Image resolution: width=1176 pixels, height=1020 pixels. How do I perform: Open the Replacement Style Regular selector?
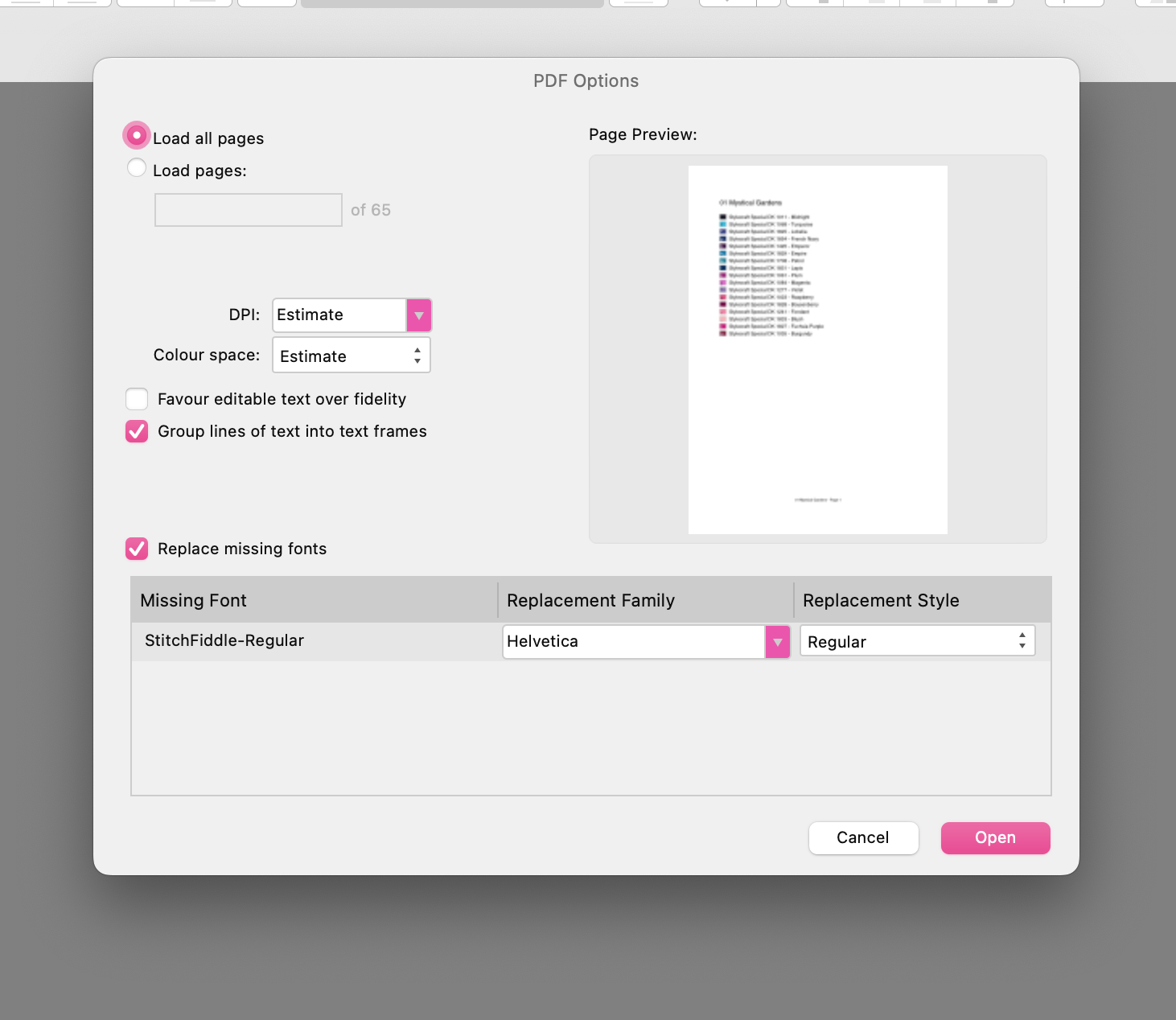(917, 641)
